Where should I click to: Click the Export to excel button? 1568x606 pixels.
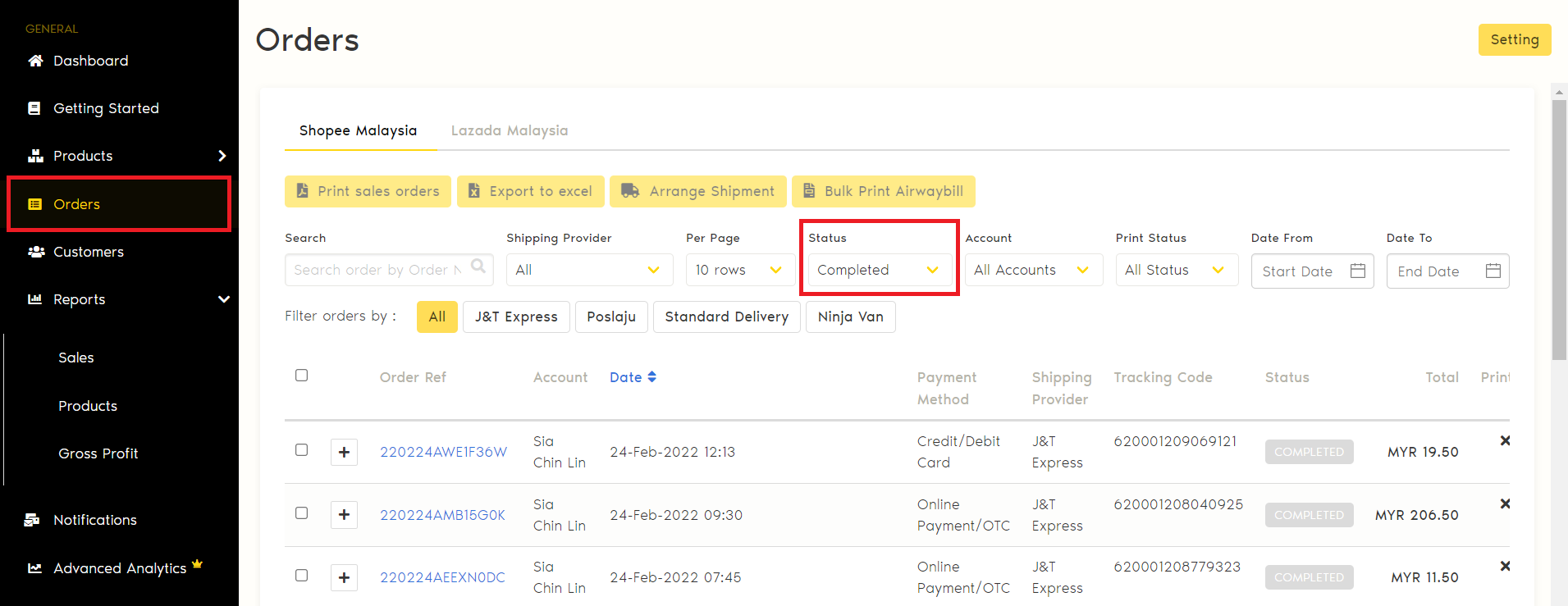pyautogui.click(x=530, y=191)
